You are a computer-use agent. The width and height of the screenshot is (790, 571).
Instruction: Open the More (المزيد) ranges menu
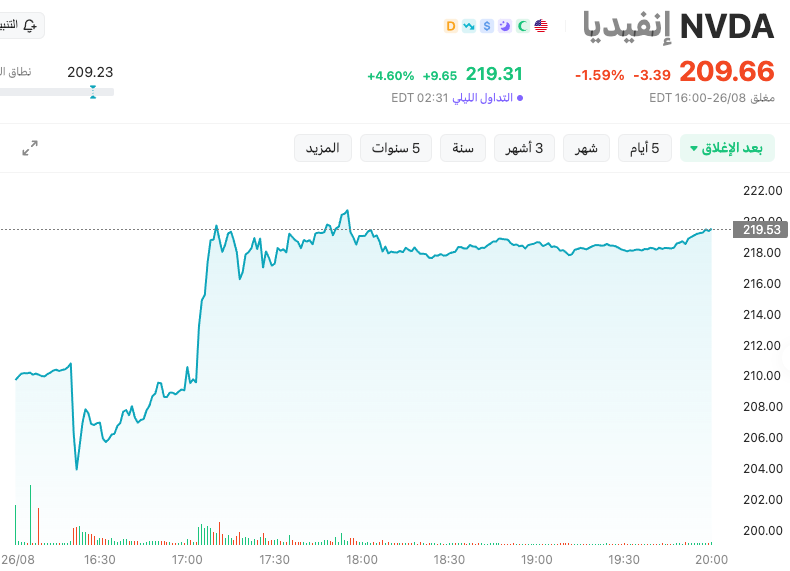click(323, 148)
